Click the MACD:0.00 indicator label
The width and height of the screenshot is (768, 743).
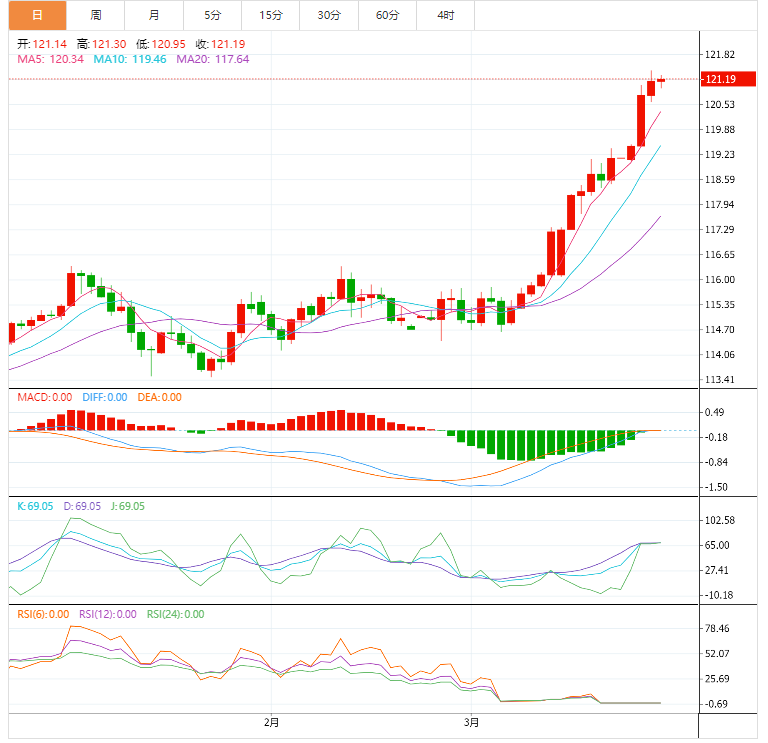coord(45,397)
